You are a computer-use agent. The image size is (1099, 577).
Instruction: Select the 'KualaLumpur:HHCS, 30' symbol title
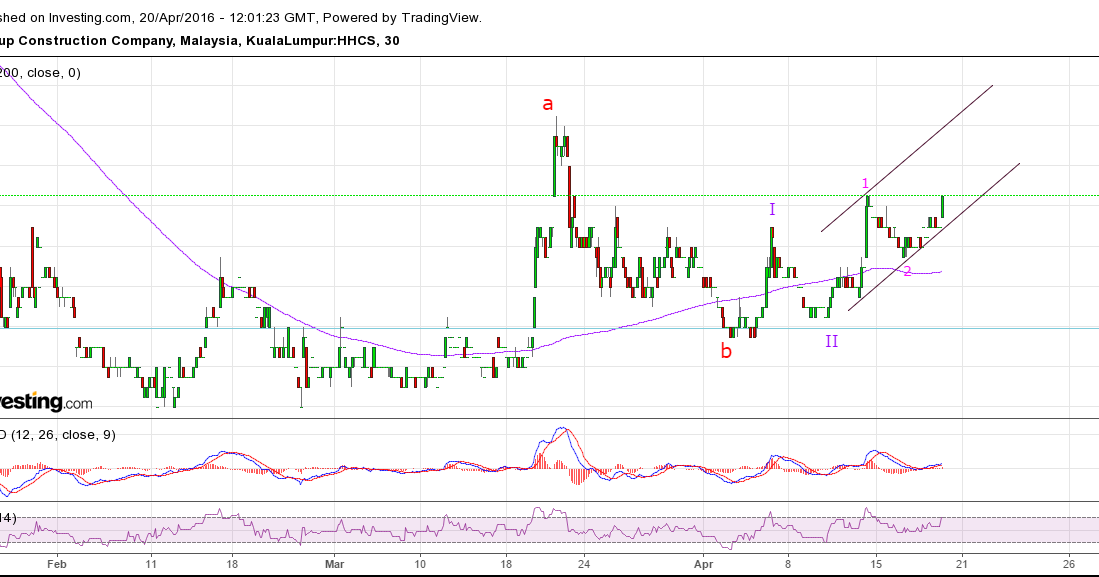pos(322,41)
